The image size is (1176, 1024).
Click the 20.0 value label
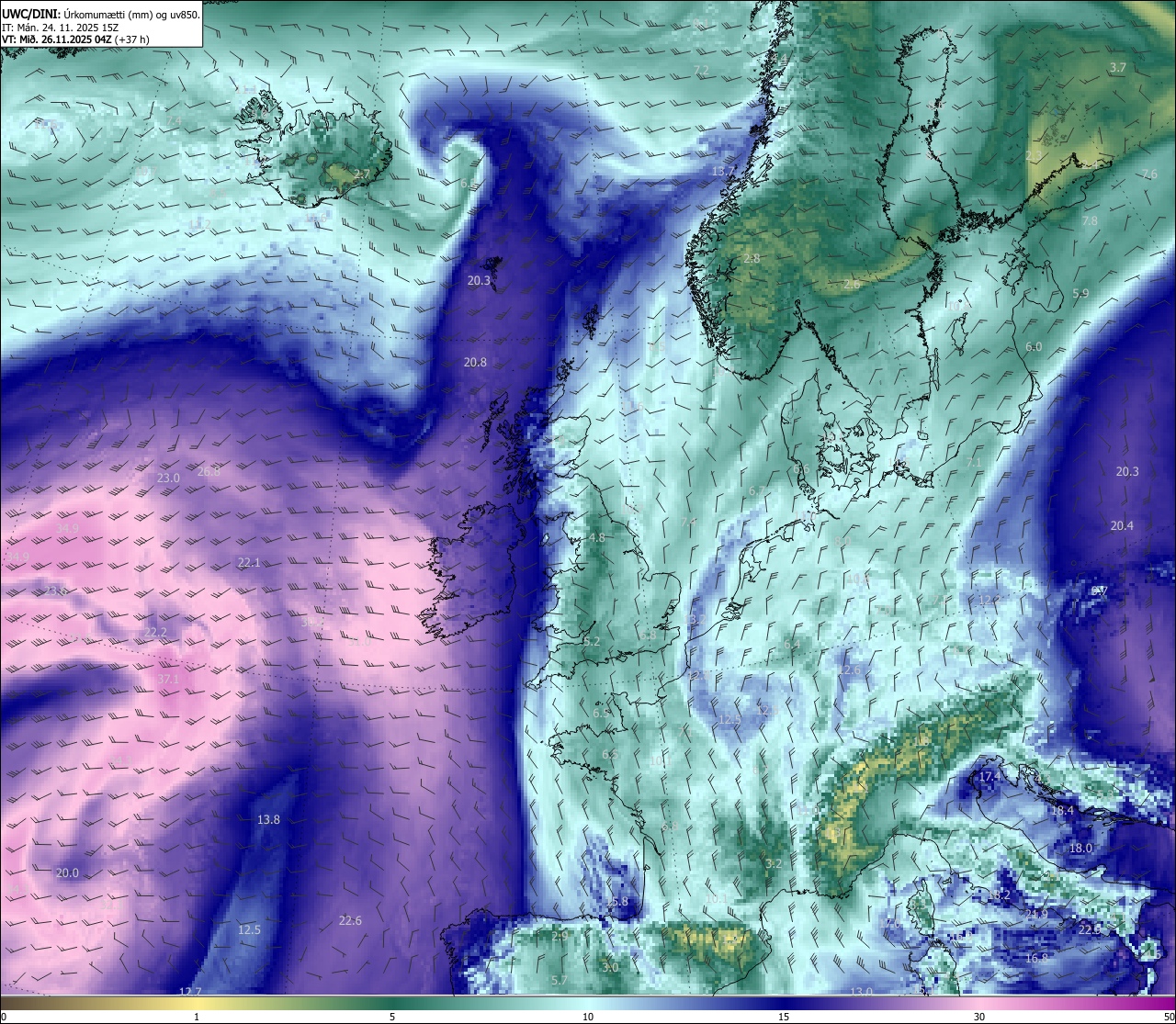click(67, 873)
